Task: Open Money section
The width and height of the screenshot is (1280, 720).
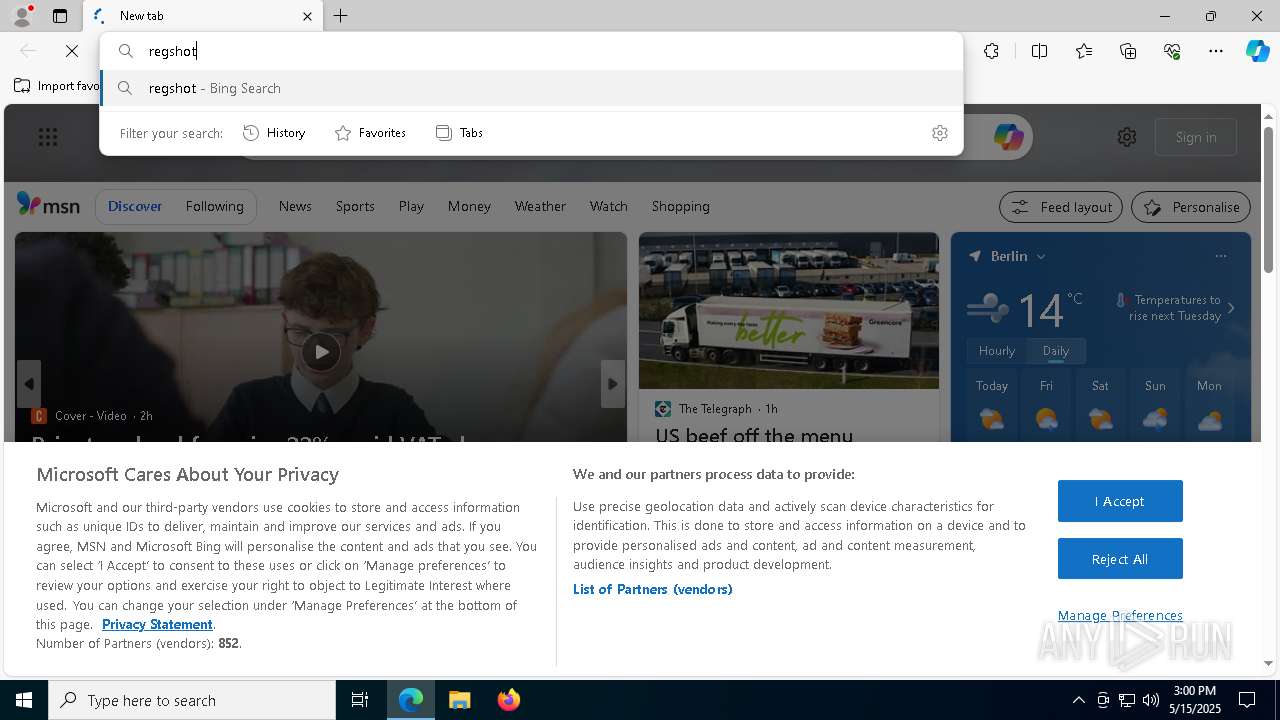Action: click(469, 206)
